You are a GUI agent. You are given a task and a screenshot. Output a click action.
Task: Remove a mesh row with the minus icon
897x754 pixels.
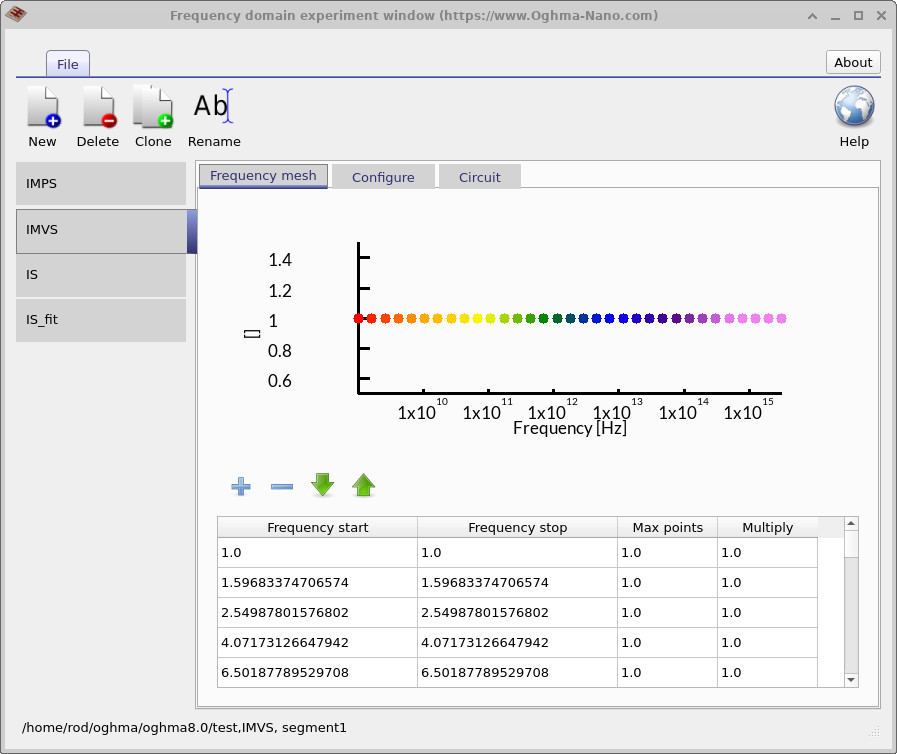pos(281,486)
